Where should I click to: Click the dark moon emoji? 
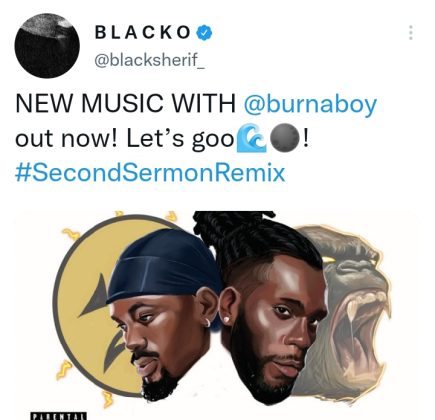tap(284, 138)
